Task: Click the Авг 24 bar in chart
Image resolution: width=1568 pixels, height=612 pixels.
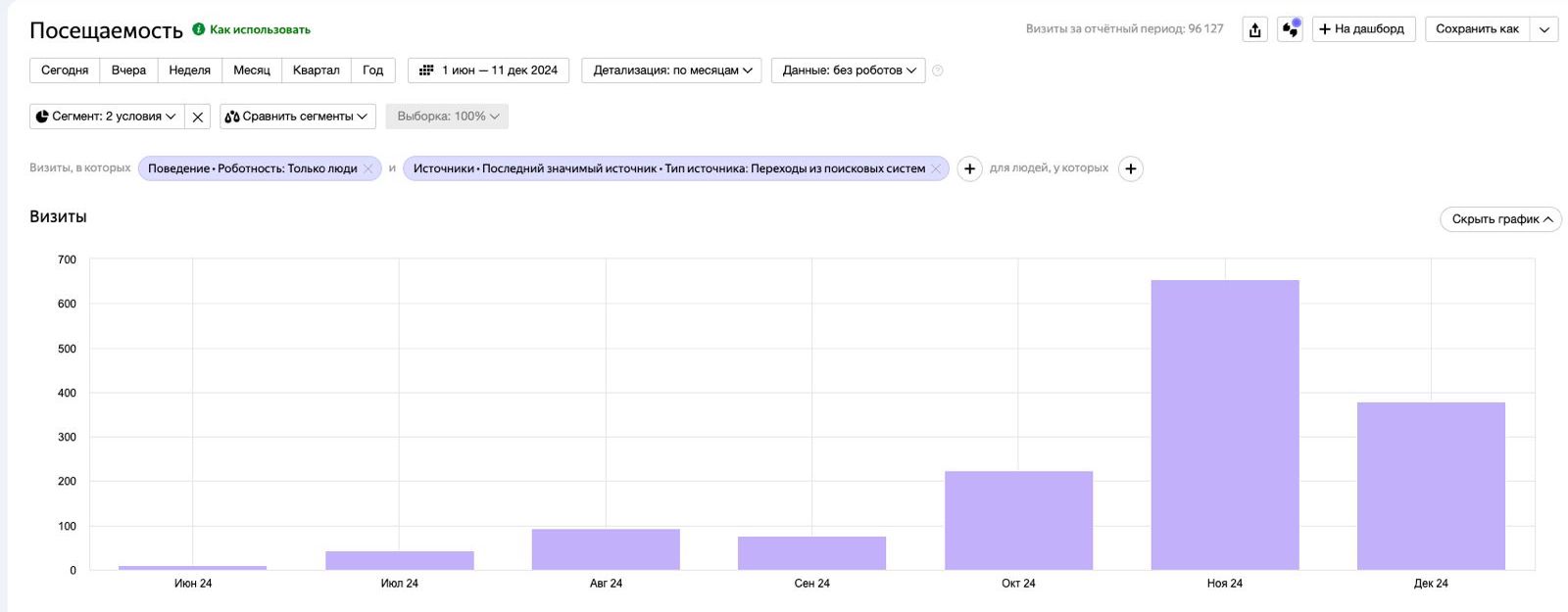Action: click(606, 549)
